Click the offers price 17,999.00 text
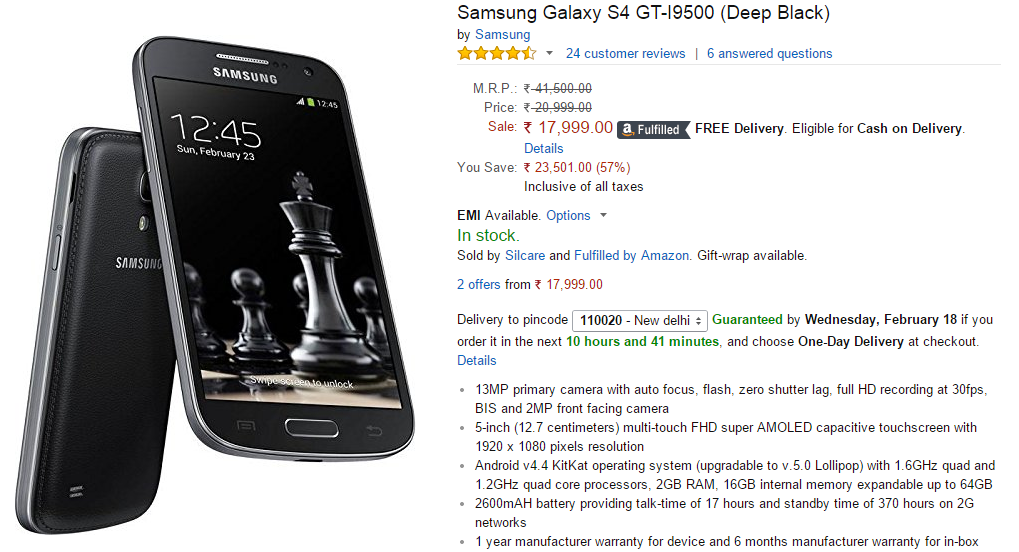The height and width of the screenshot is (552, 1019). click(x=569, y=284)
